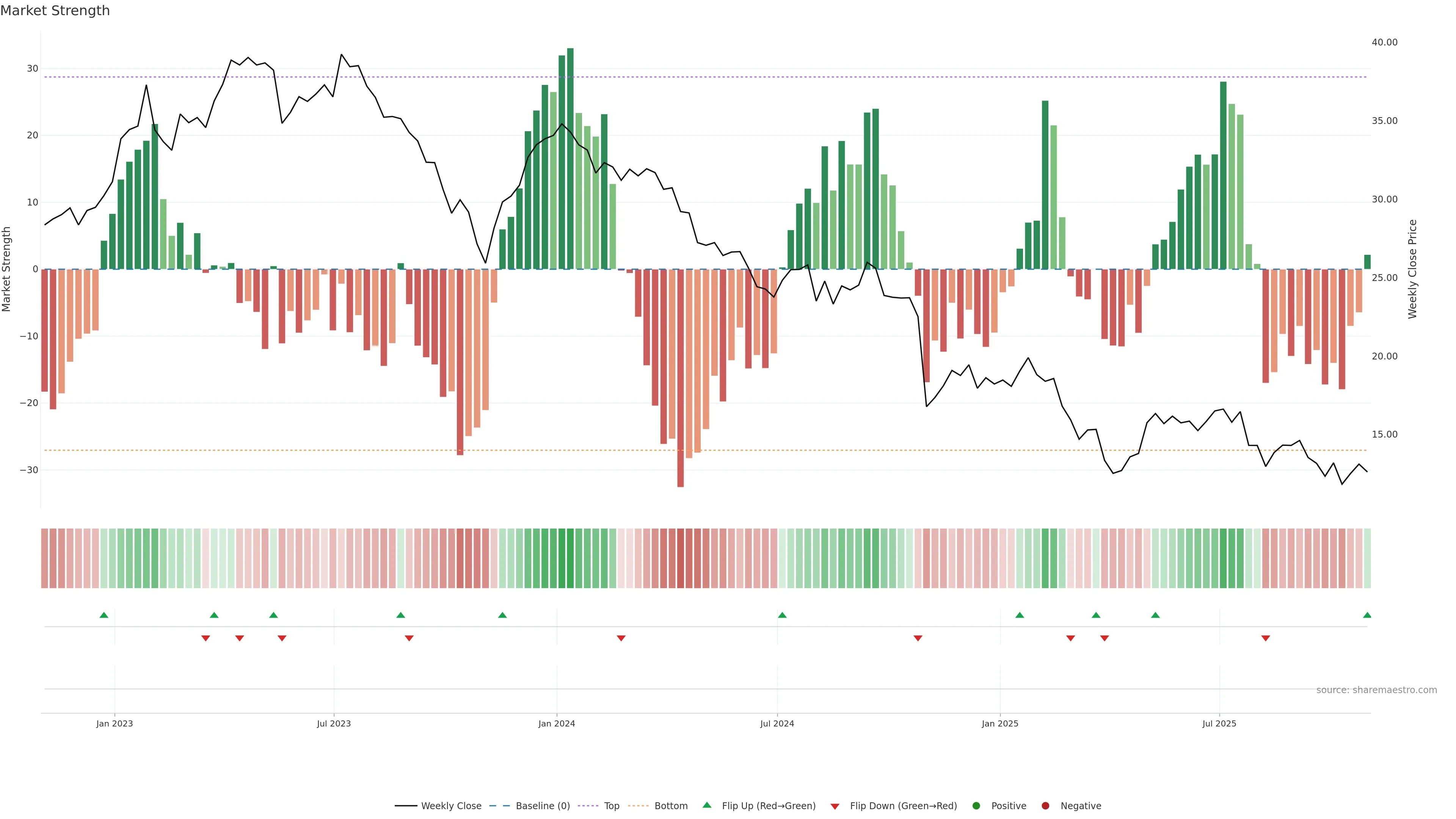This screenshot has width=1456, height=819.
Task: Click the tallest green bar near Jan 2024
Action: coord(570,158)
